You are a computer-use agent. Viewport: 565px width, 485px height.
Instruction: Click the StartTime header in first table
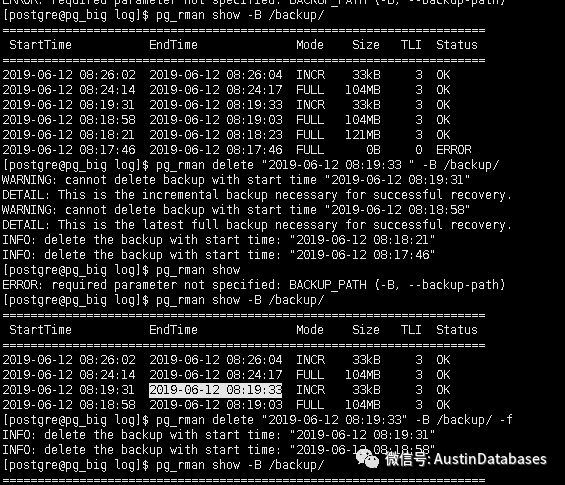click(40, 45)
